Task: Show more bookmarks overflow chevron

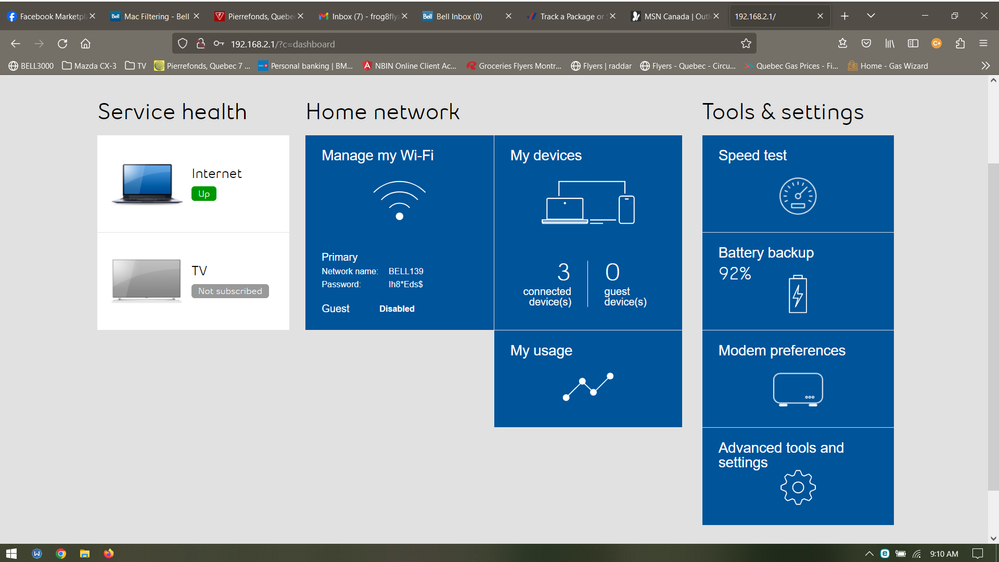Action: 985,66
